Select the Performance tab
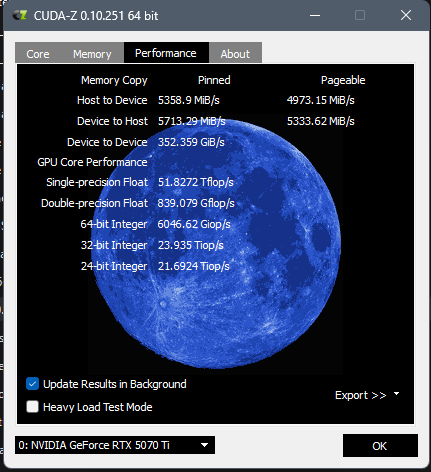 pos(166,53)
